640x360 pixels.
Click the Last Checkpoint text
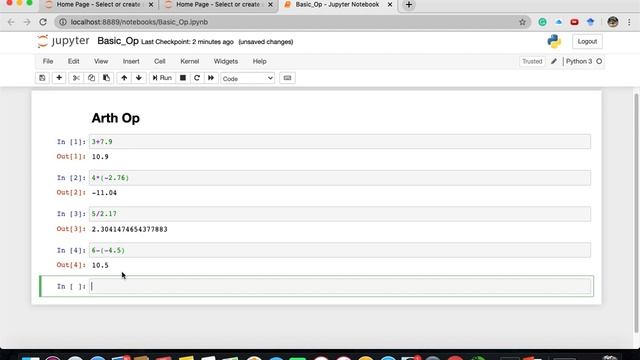[187, 42]
